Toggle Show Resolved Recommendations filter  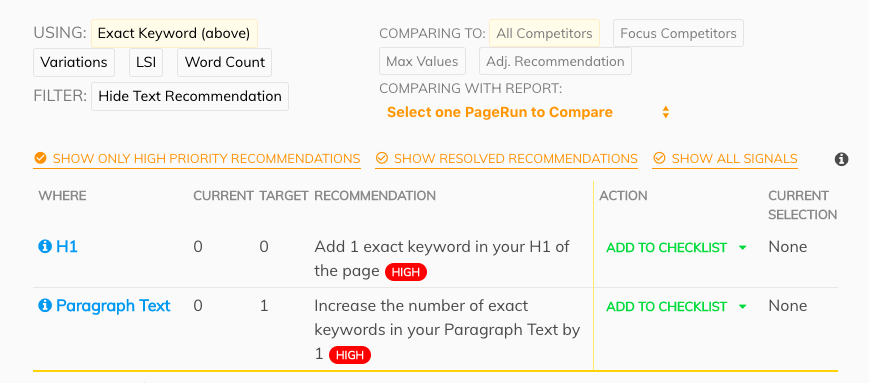[x=507, y=159]
